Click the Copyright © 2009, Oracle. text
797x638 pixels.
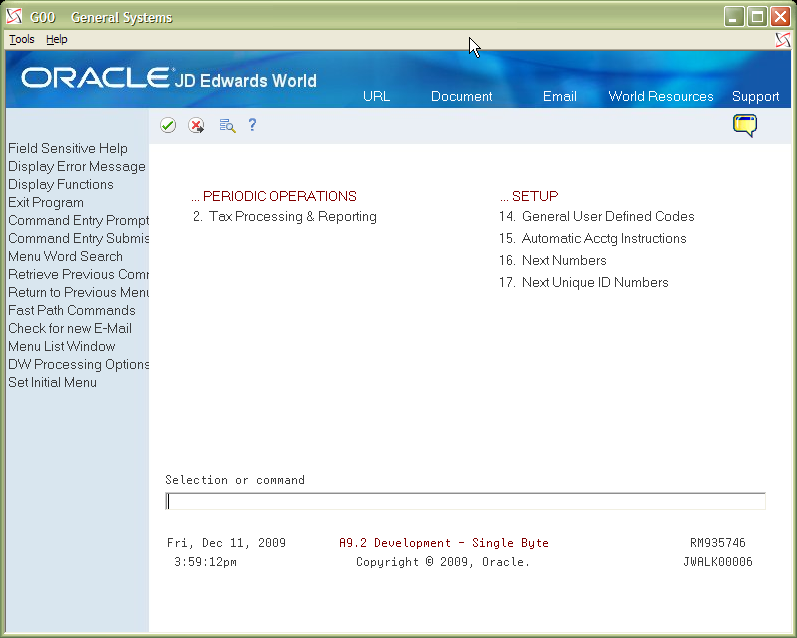pyautogui.click(x=443, y=562)
